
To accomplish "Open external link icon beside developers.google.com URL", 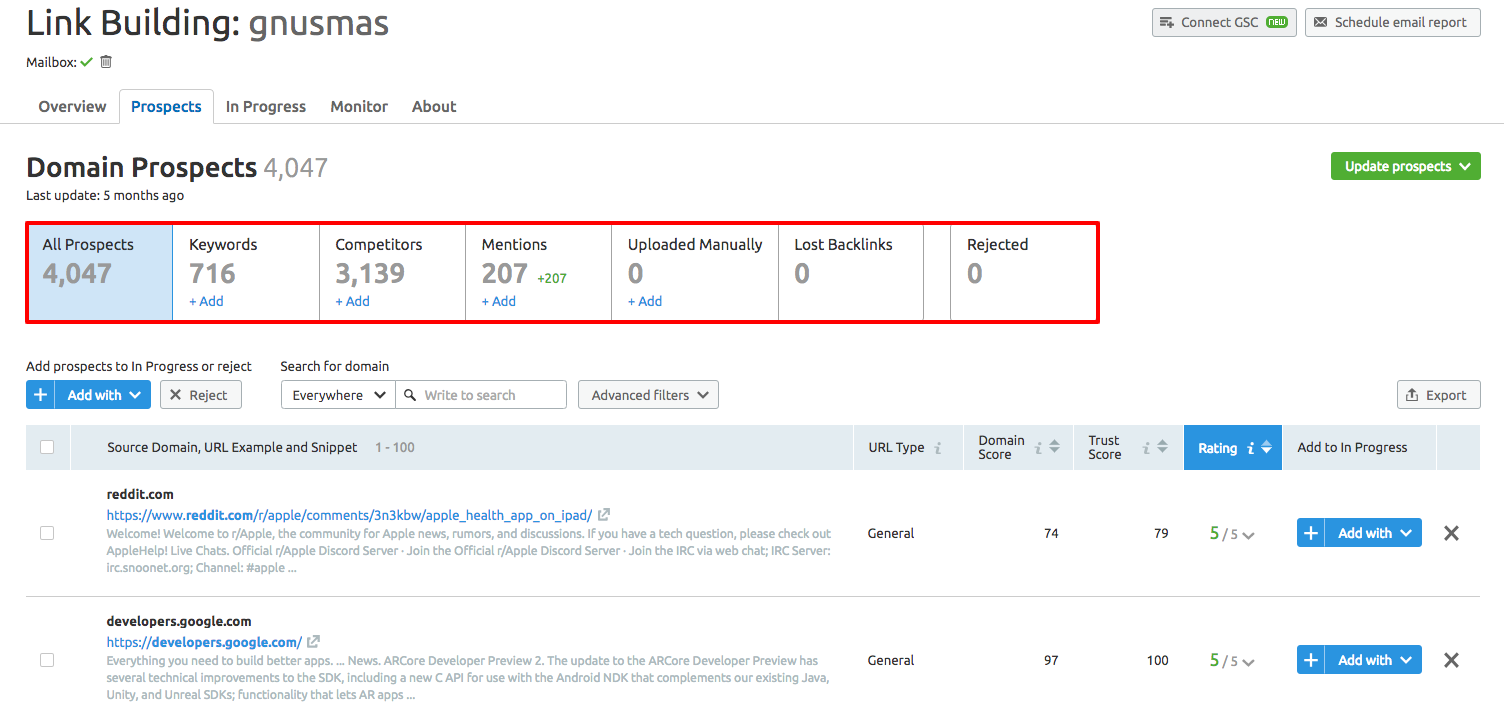I will pyautogui.click(x=313, y=642).
